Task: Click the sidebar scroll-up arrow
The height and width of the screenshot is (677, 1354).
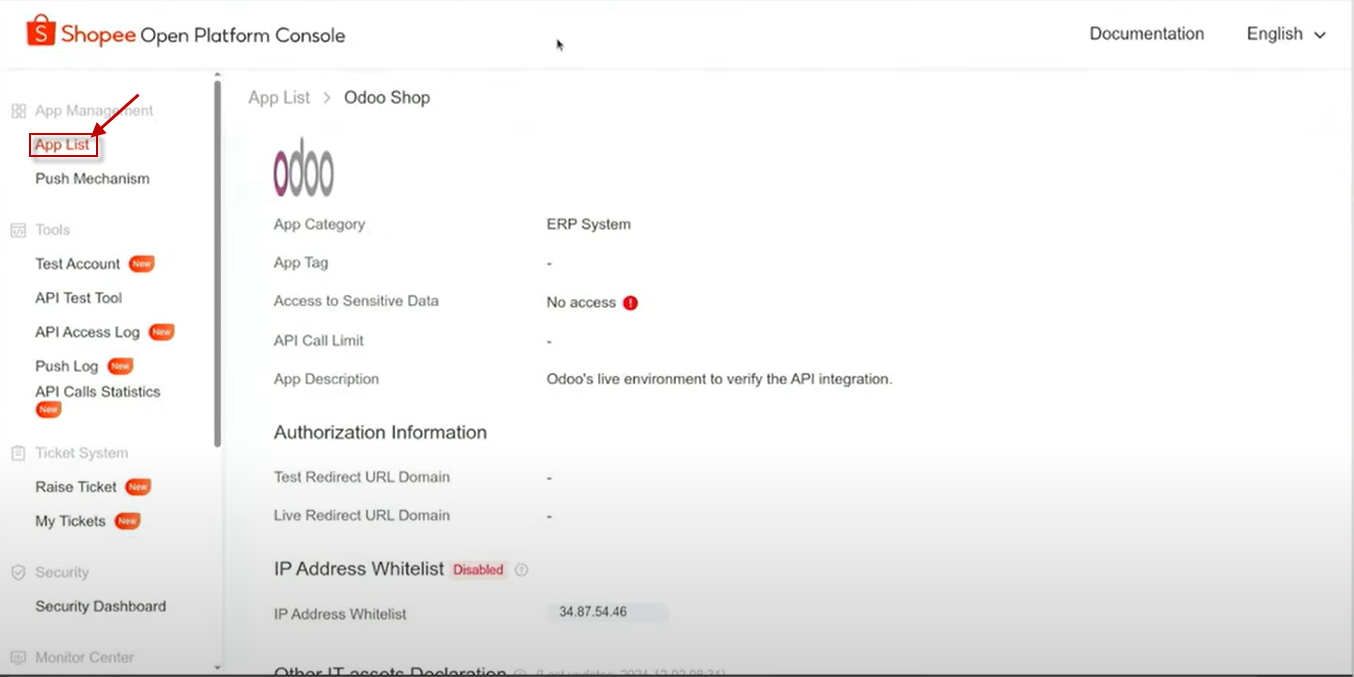Action: tap(217, 75)
